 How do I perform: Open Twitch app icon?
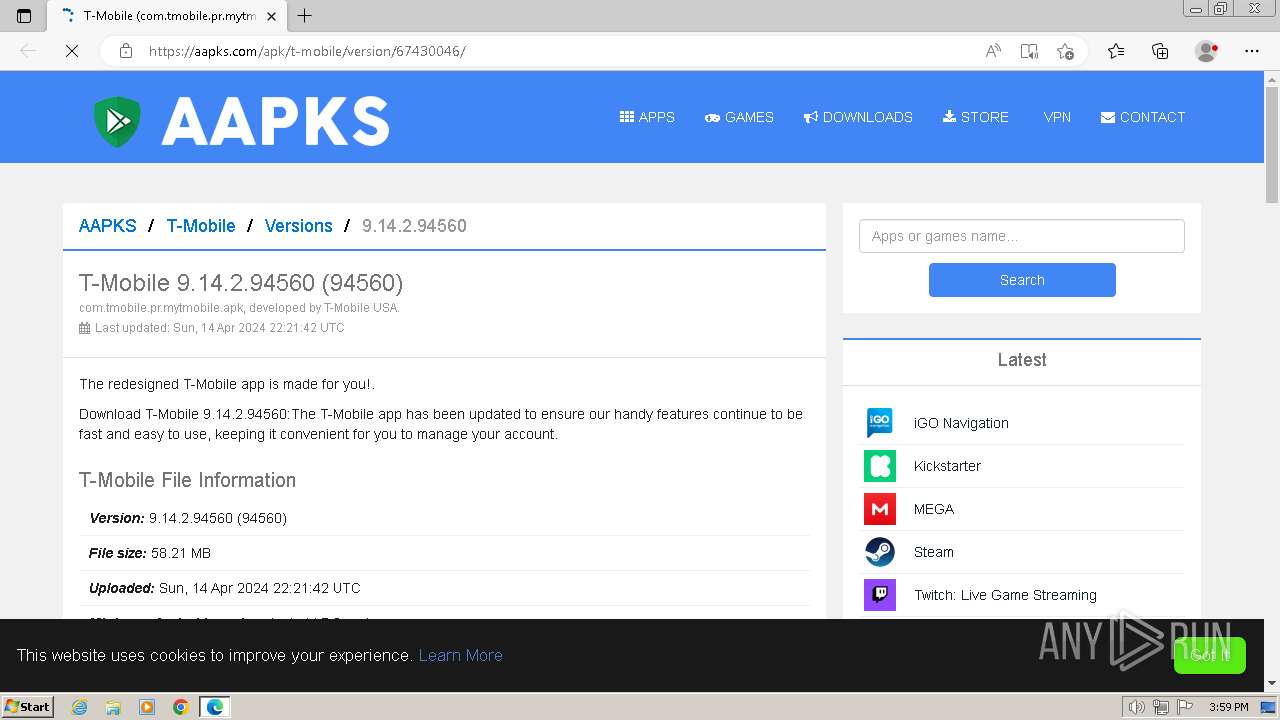tap(880, 595)
